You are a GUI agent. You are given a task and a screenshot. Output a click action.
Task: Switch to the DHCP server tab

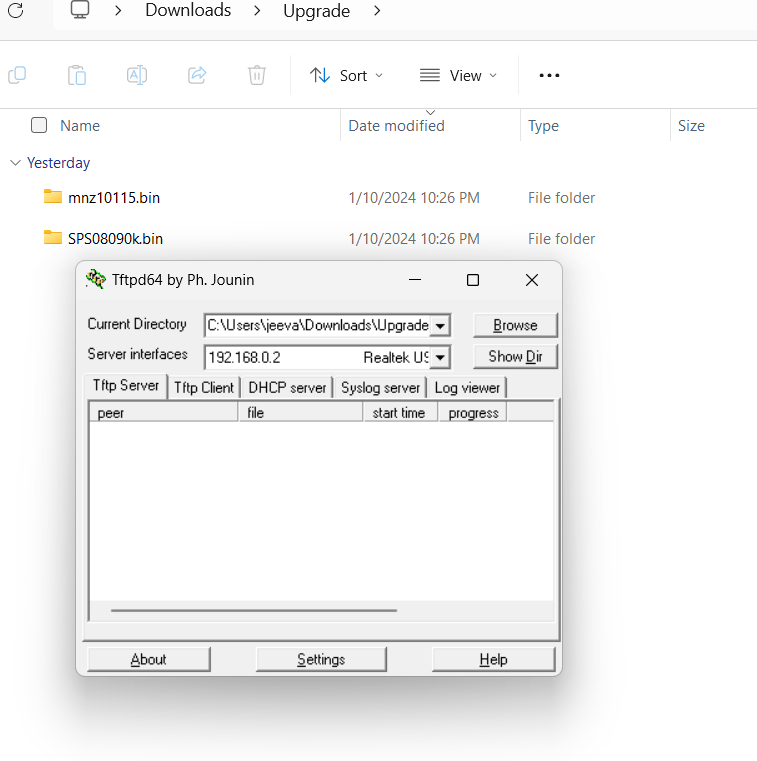coord(287,387)
